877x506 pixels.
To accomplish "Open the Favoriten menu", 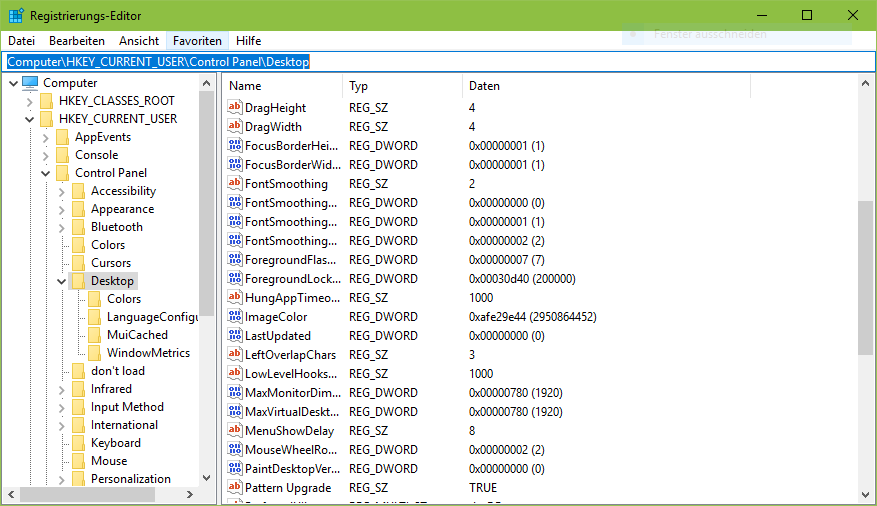I will point(197,41).
